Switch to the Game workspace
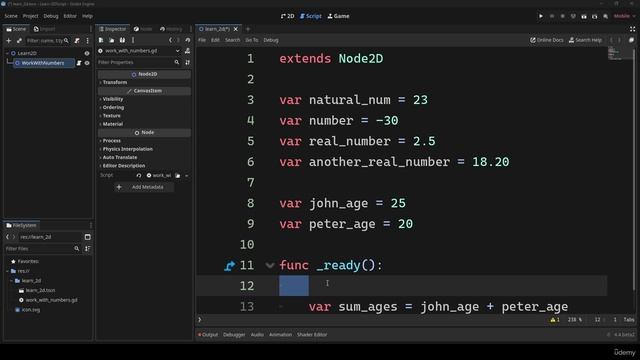Screen dimensions: 640x360 338,16
